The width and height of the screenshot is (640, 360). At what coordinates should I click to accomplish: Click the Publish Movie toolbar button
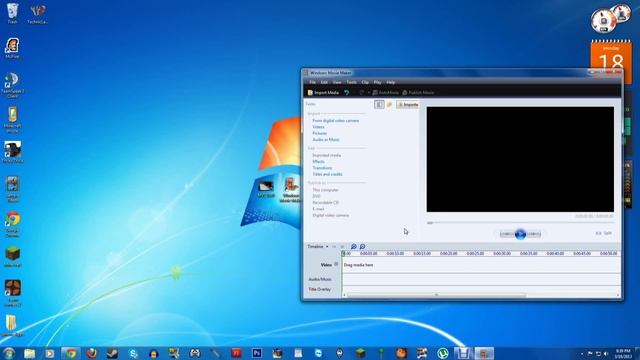click(x=418, y=93)
